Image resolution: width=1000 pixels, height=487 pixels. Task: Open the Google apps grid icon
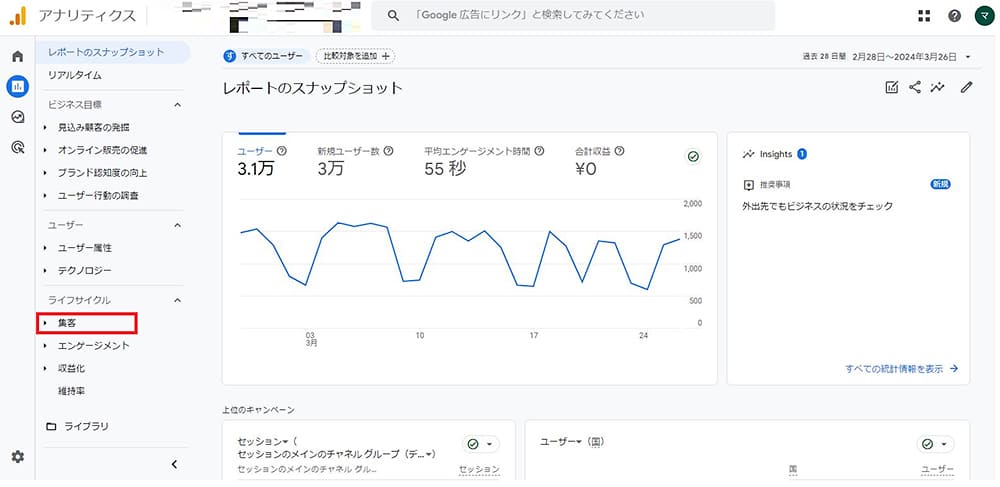pyautogui.click(x=924, y=16)
